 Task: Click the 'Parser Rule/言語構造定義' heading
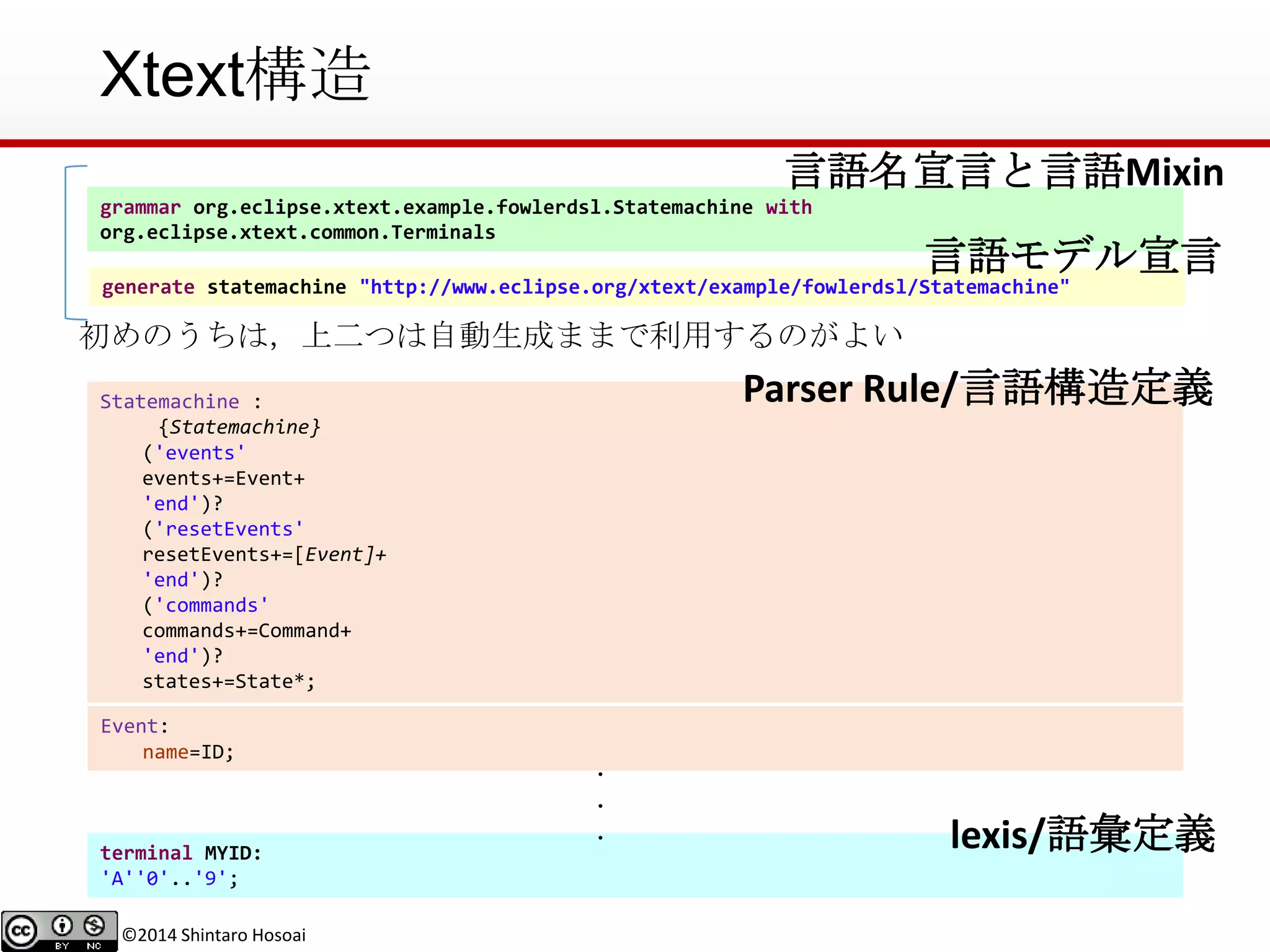(x=978, y=388)
